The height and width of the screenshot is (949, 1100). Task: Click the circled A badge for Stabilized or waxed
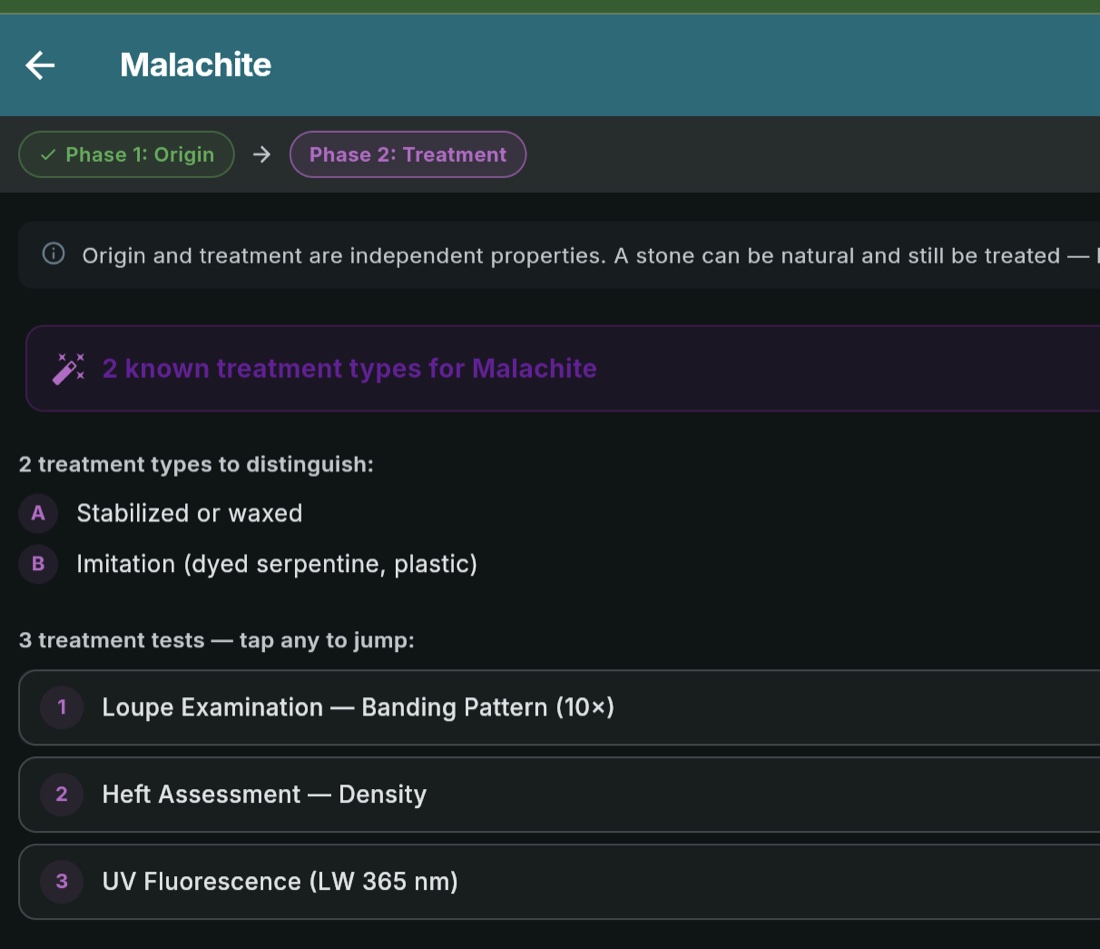[38, 513]
